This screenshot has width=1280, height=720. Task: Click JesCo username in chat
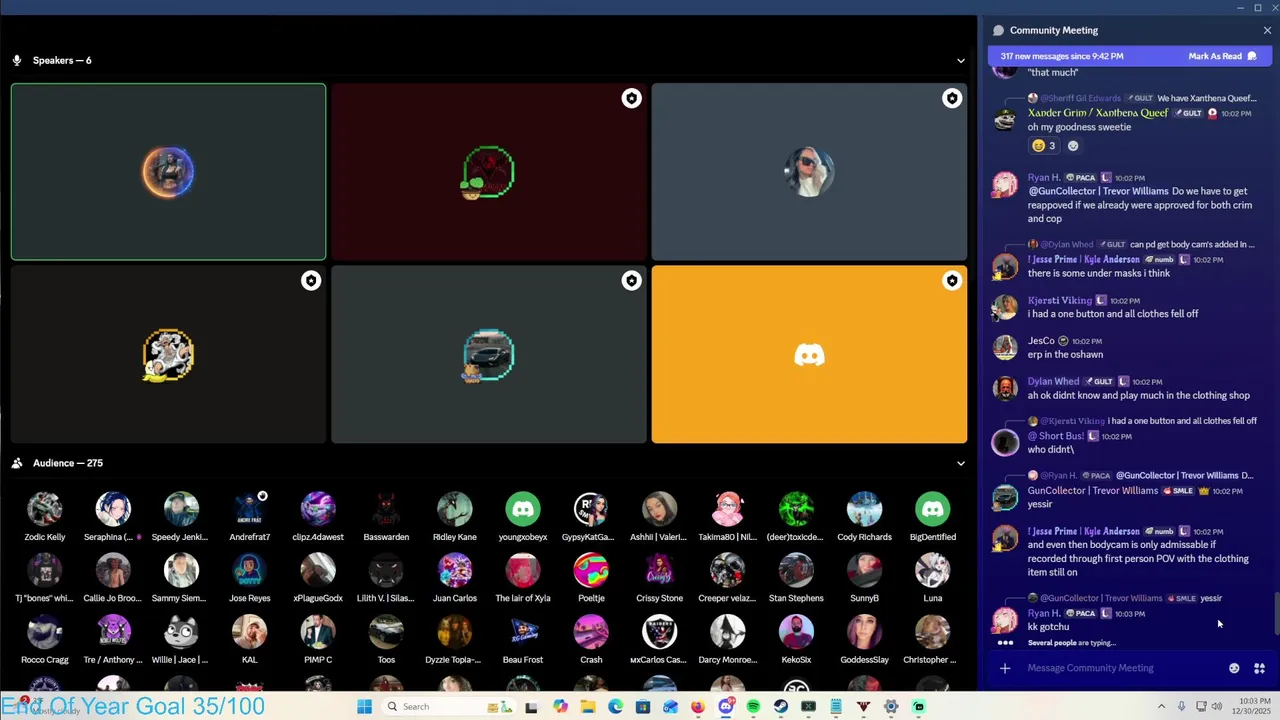point(1041,341)
